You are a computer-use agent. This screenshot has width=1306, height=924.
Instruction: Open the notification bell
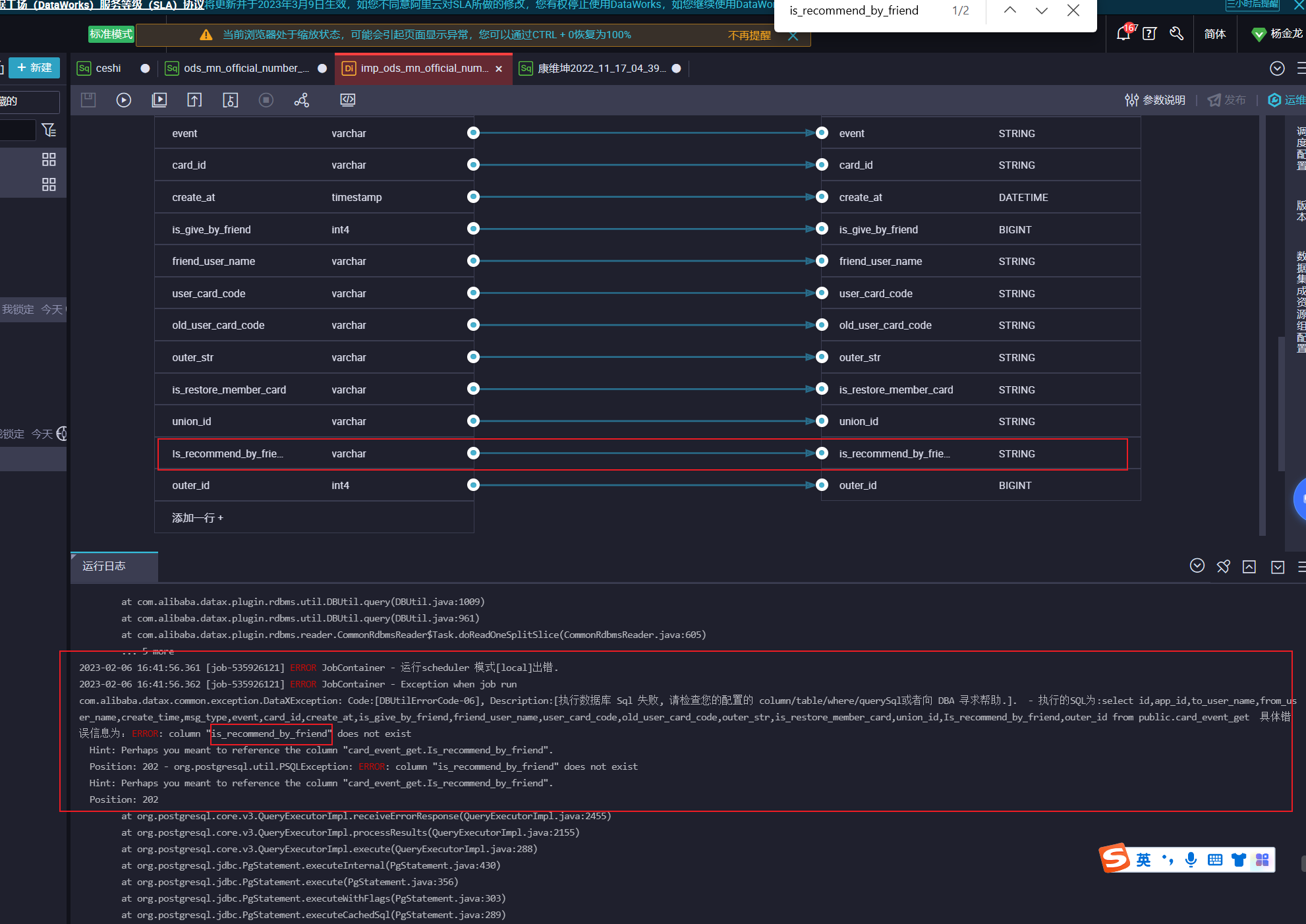click(1123, 34)
